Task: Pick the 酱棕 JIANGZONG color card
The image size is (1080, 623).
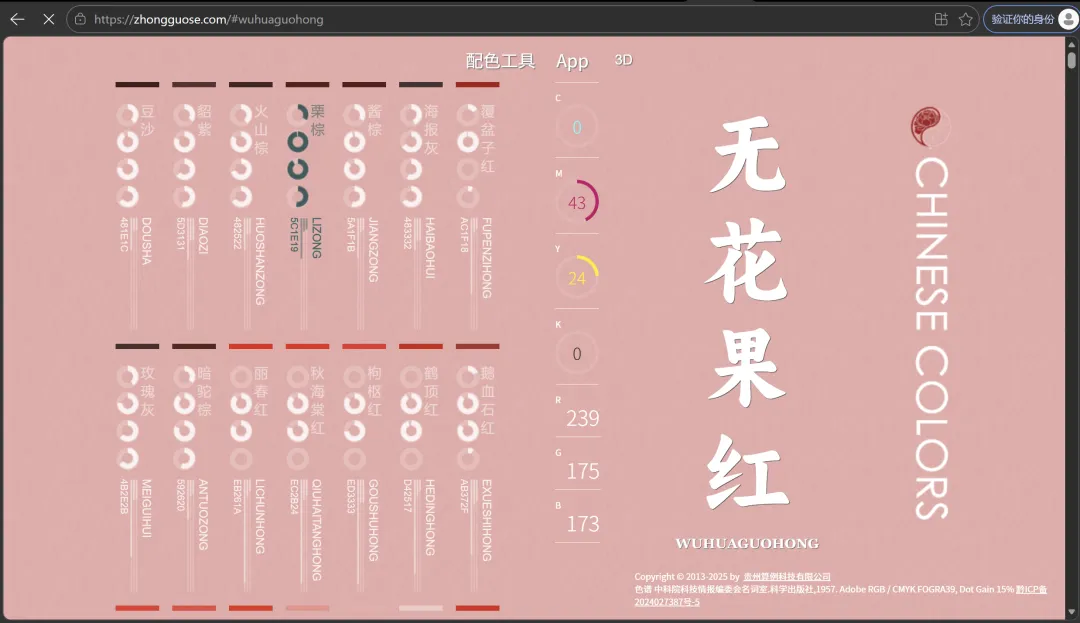Action: tap(364, 207)
